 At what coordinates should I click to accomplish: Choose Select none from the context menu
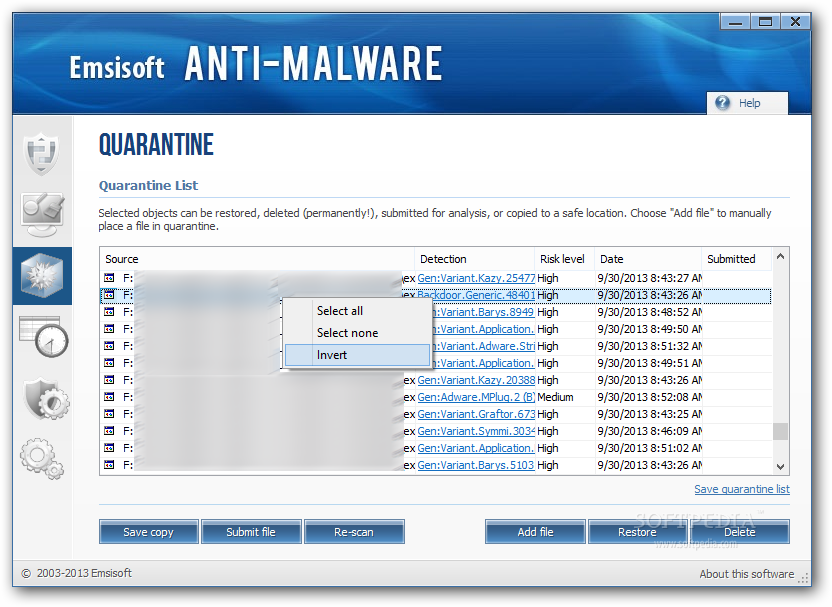[357, 333]
